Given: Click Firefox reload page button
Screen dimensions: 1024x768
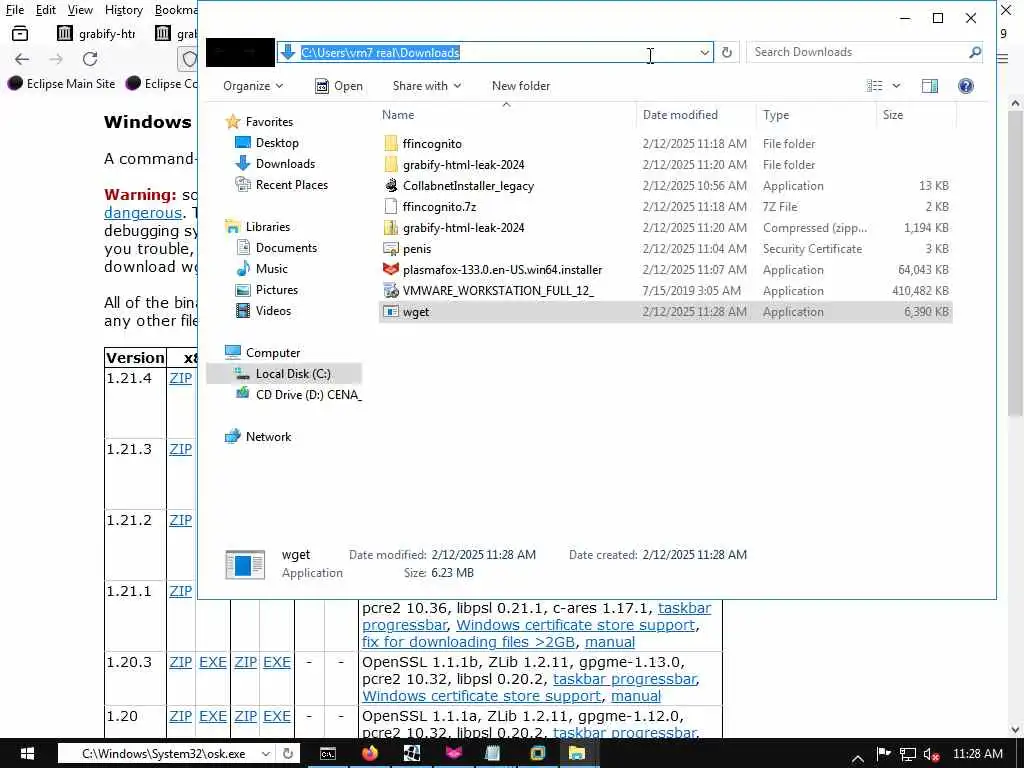Looking at the screenshot, I should [90, 59].
